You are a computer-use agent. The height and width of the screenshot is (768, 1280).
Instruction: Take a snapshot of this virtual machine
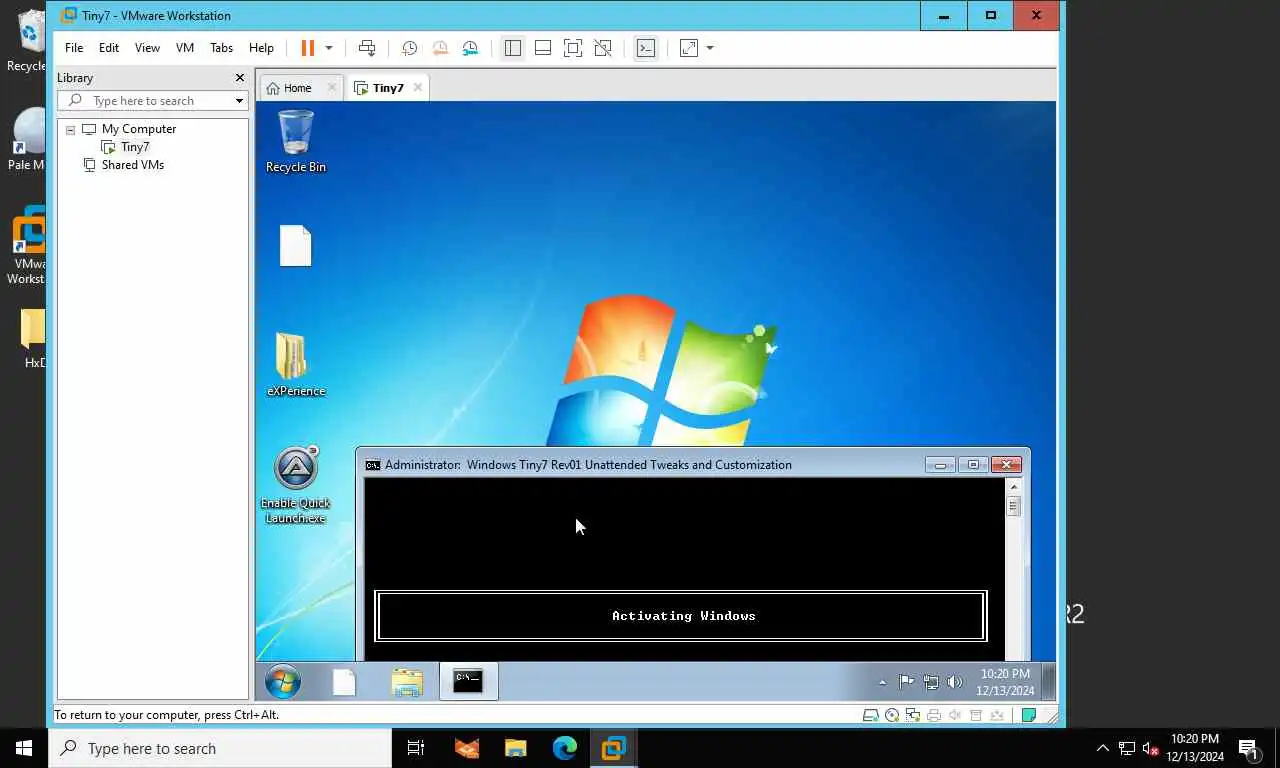pos(409,48)
